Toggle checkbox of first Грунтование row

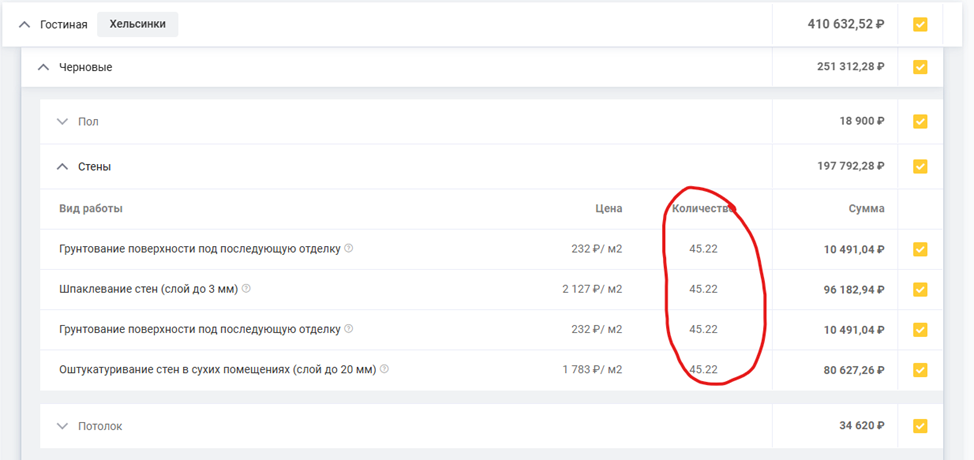tap(920, 250)
